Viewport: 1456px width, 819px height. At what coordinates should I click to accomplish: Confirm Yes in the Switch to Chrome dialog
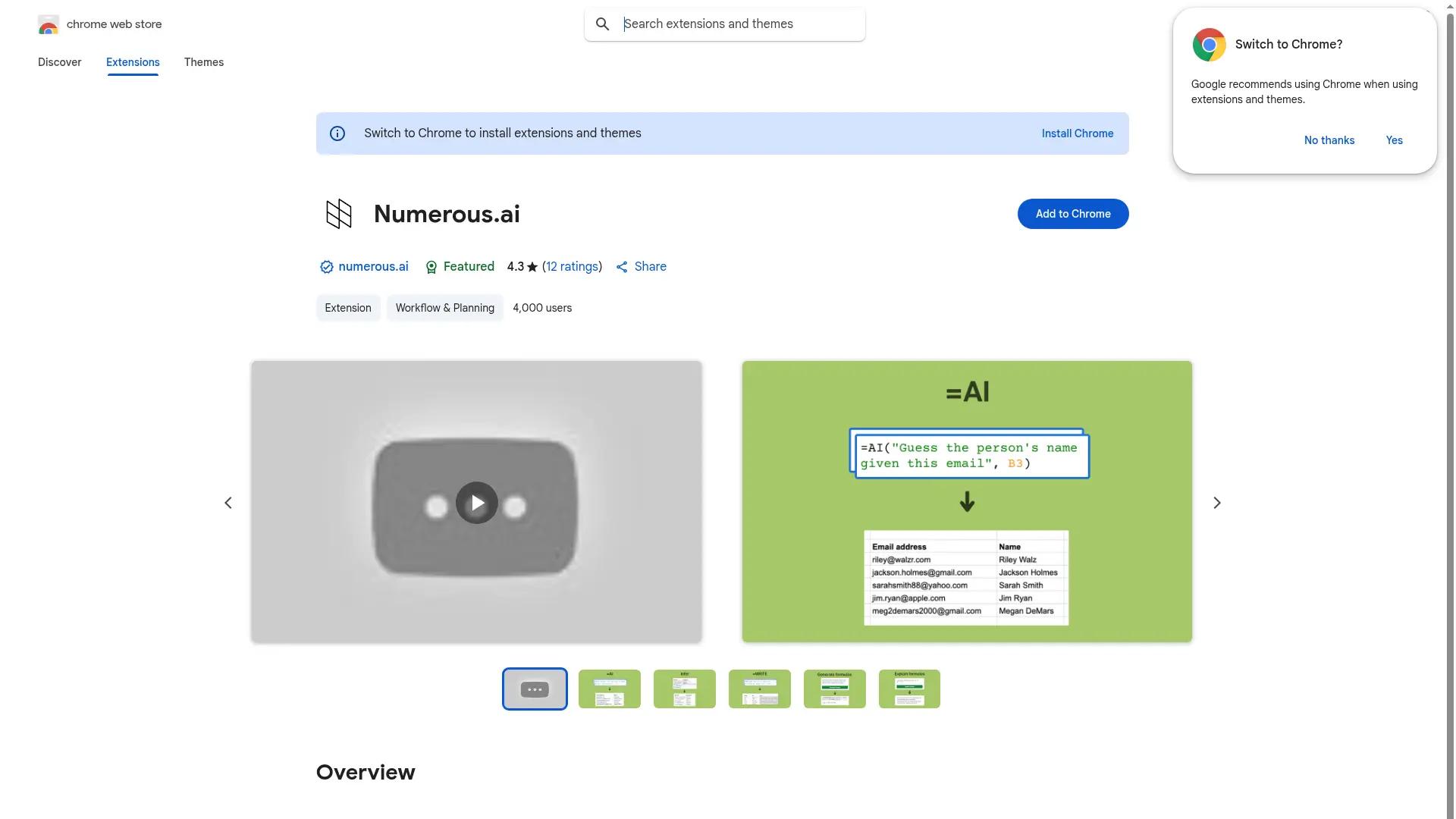(1394, 140)
